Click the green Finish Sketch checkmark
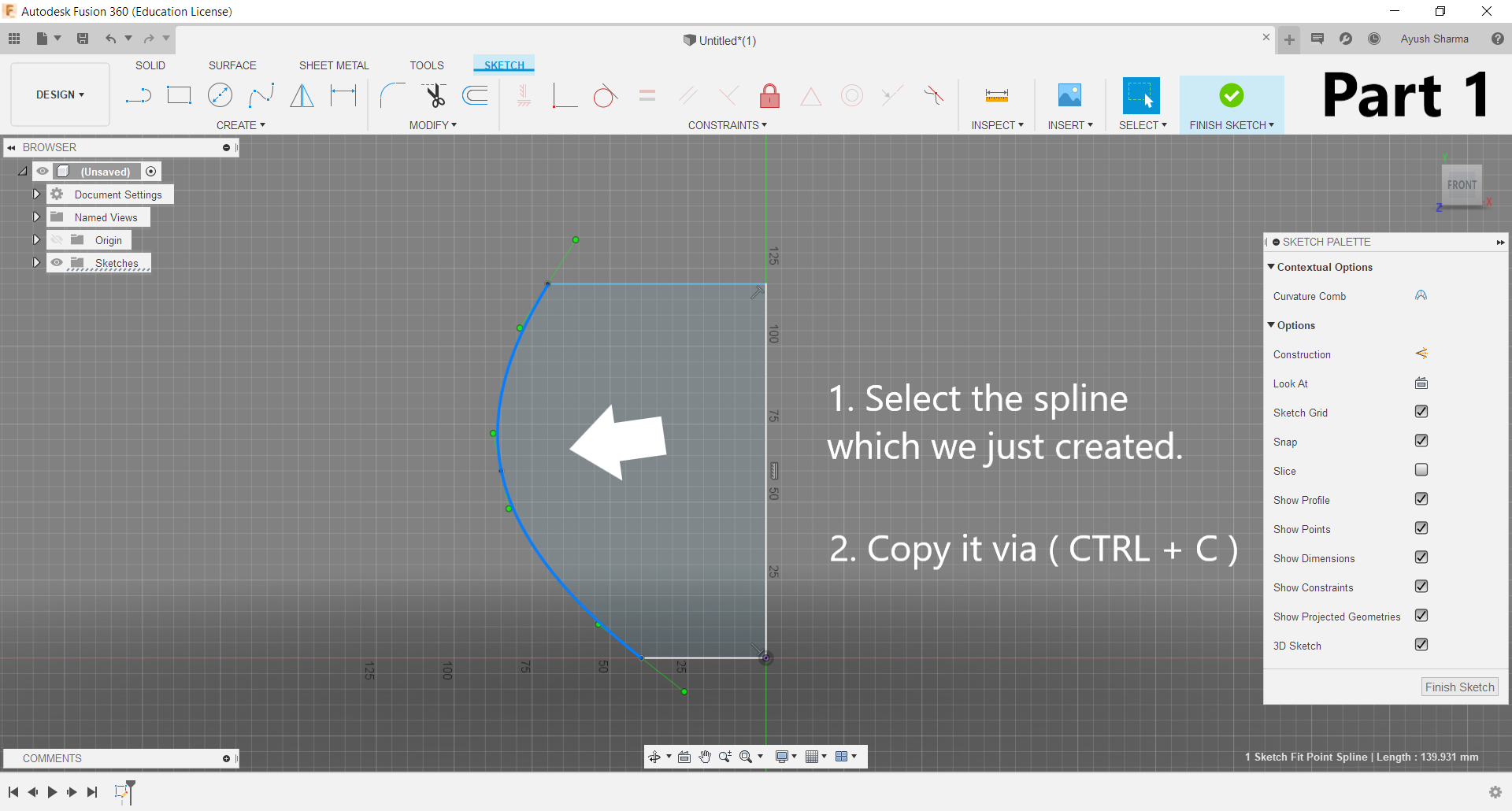 [1232, 95]
